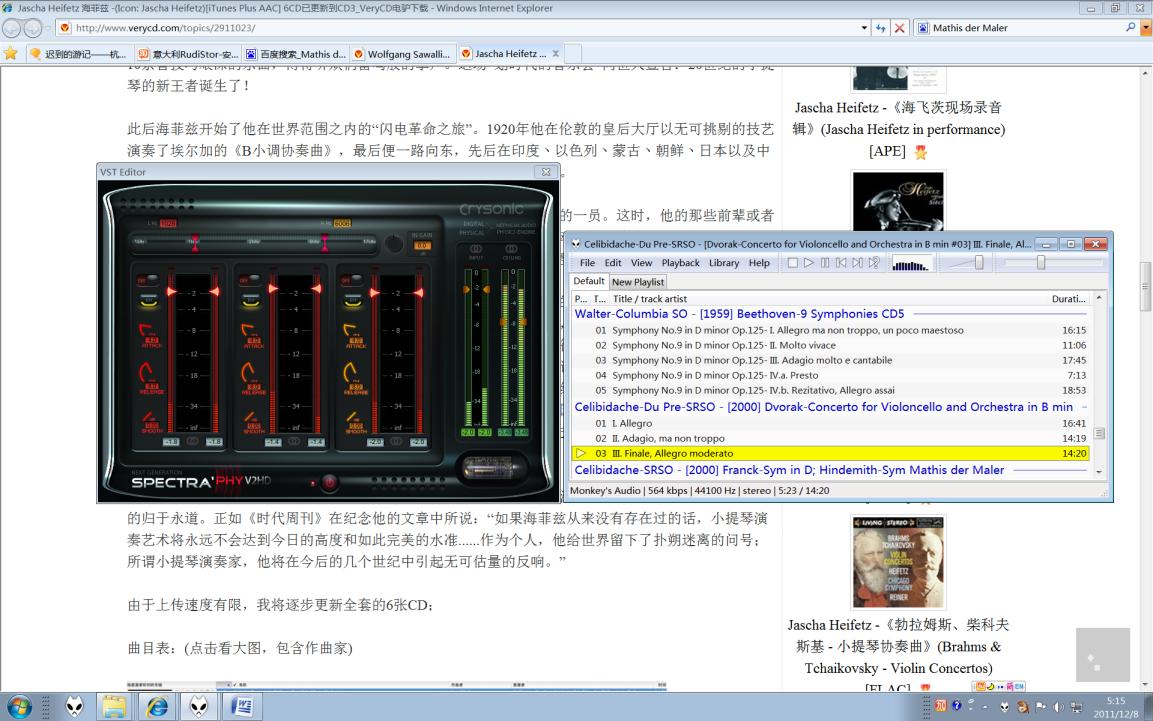Switch to the 百度搜索_Mathis d... browser tab

[x=296, y=54]
